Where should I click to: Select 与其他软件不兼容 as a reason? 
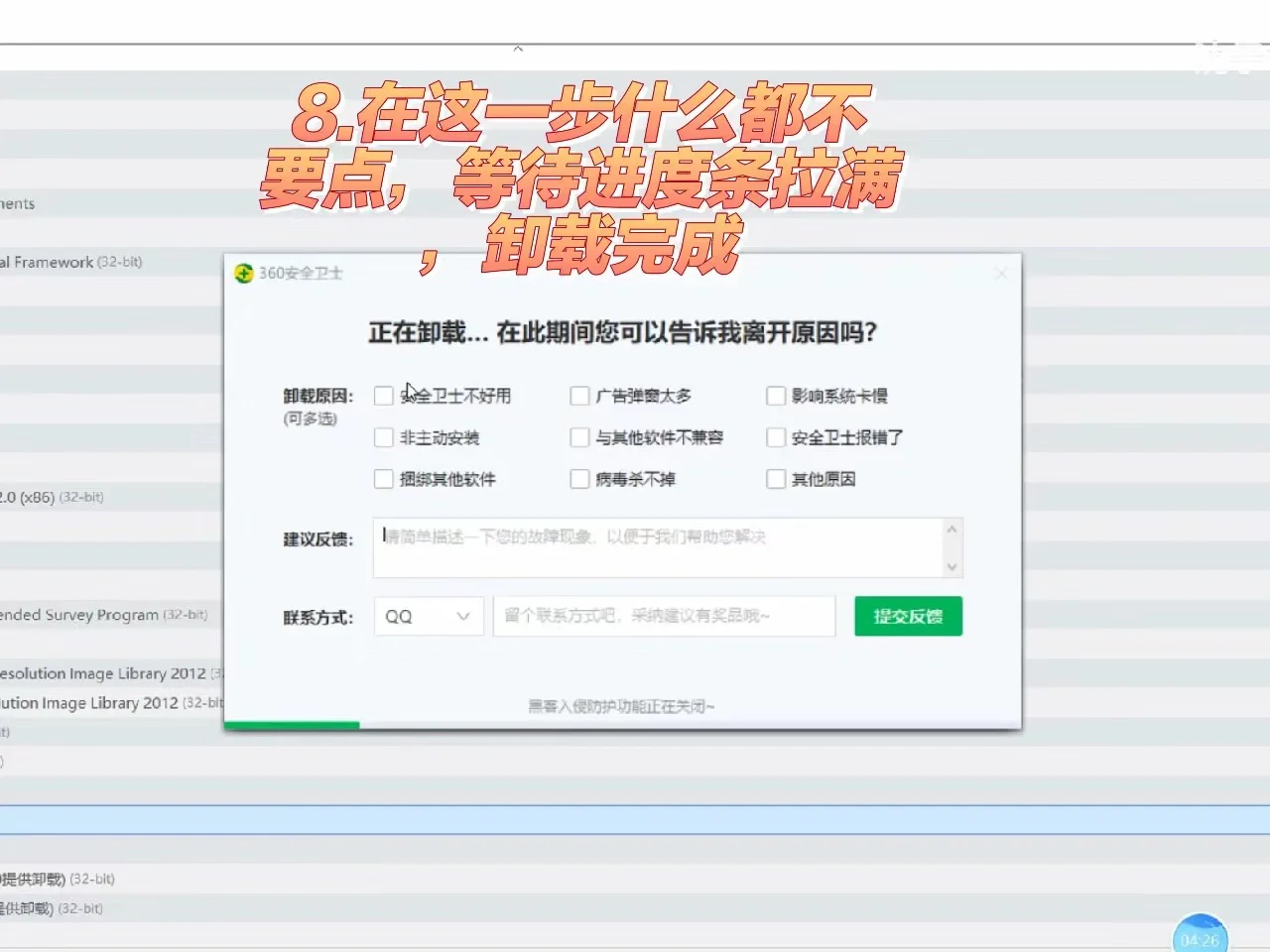579,437
